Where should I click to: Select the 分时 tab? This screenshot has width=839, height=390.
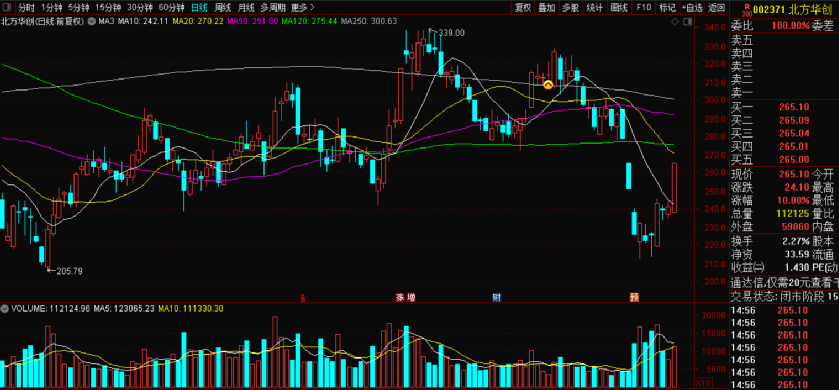point(26,7)
